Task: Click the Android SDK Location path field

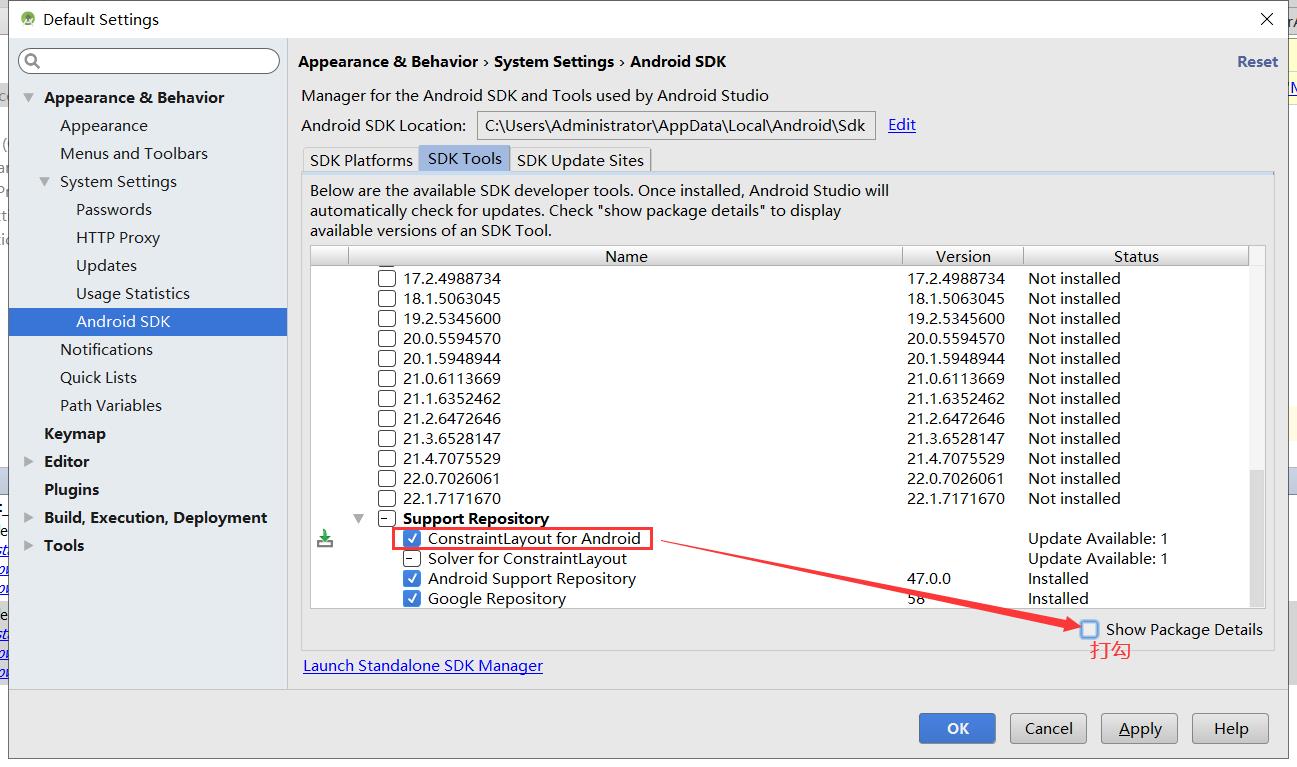Action: point(676,125)
